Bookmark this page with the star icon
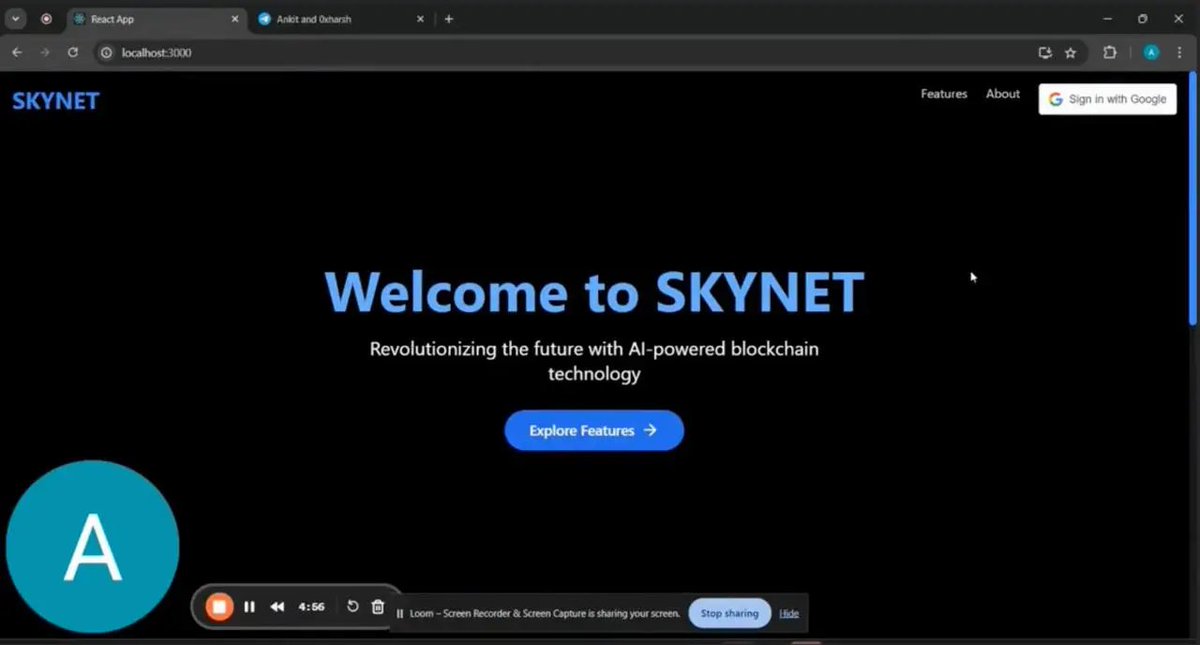 (x=1070, y=53)
